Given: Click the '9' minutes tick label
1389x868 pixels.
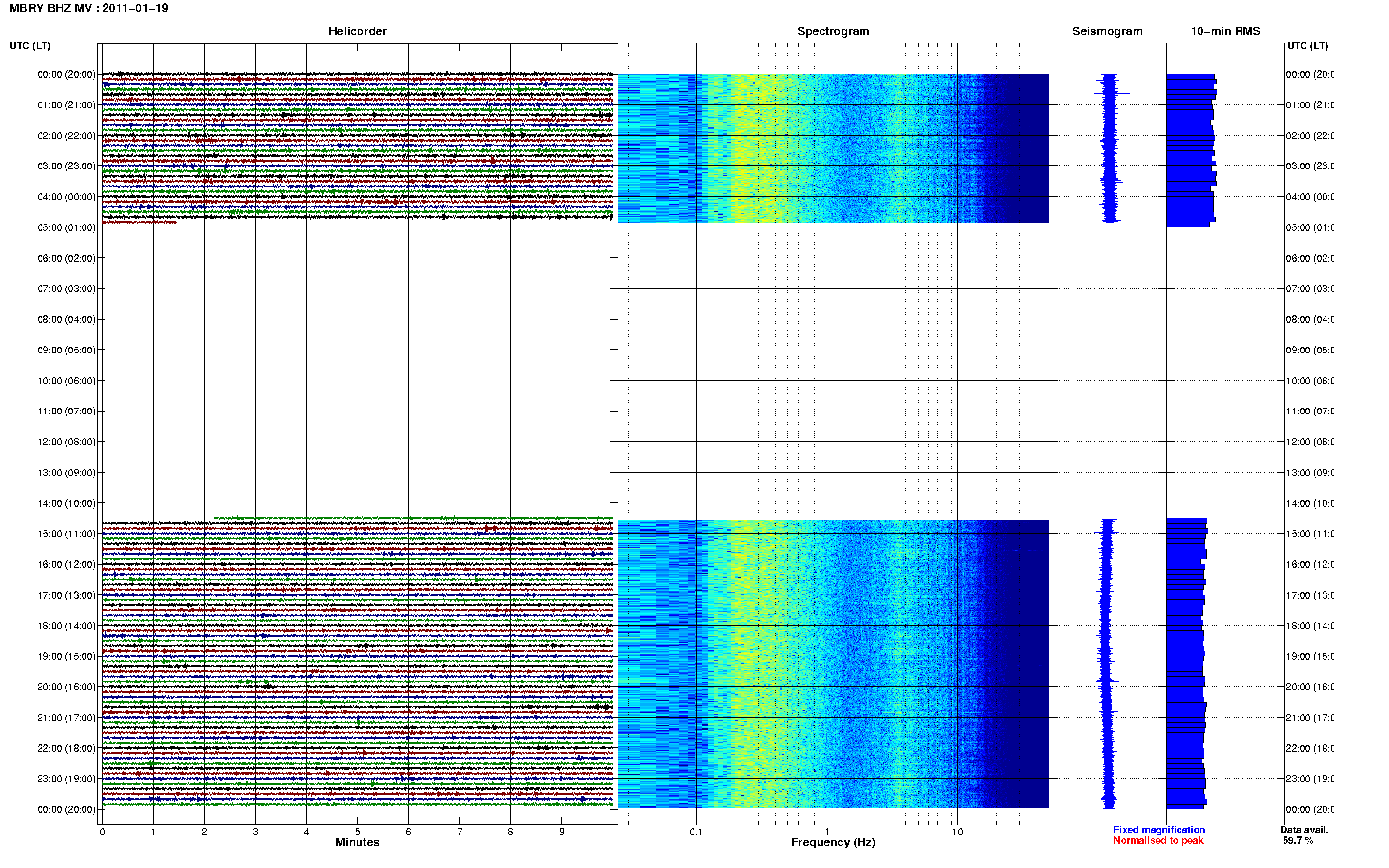Looking at the screenshot, I should (562, 832).
